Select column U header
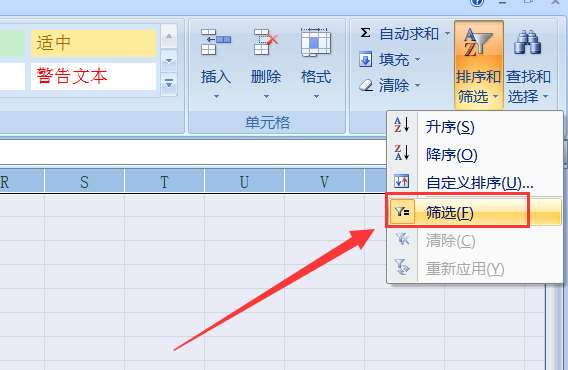568x370 pixels. click(245, 182)
